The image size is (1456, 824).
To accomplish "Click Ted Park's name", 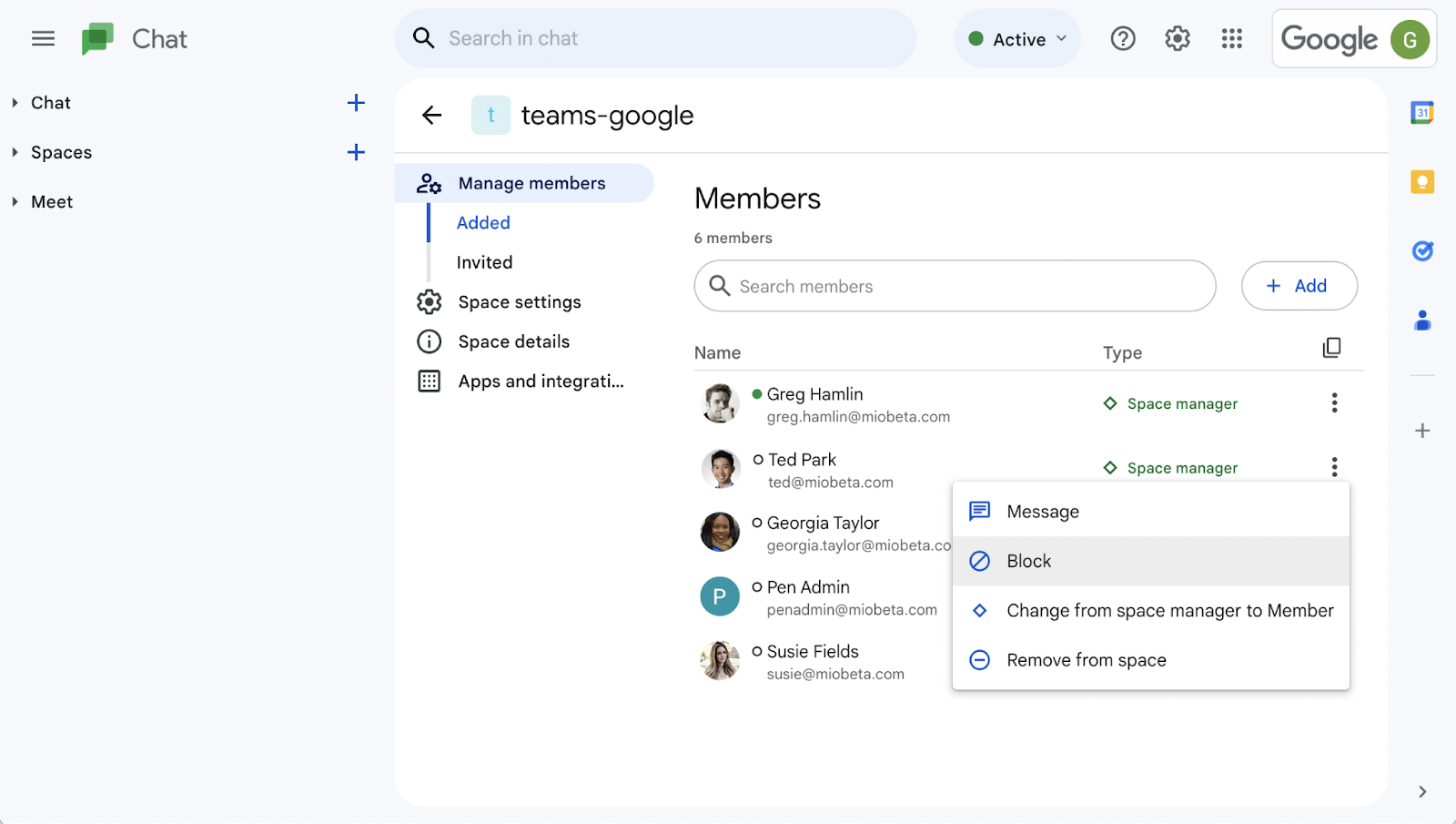I will click(802, 460).
